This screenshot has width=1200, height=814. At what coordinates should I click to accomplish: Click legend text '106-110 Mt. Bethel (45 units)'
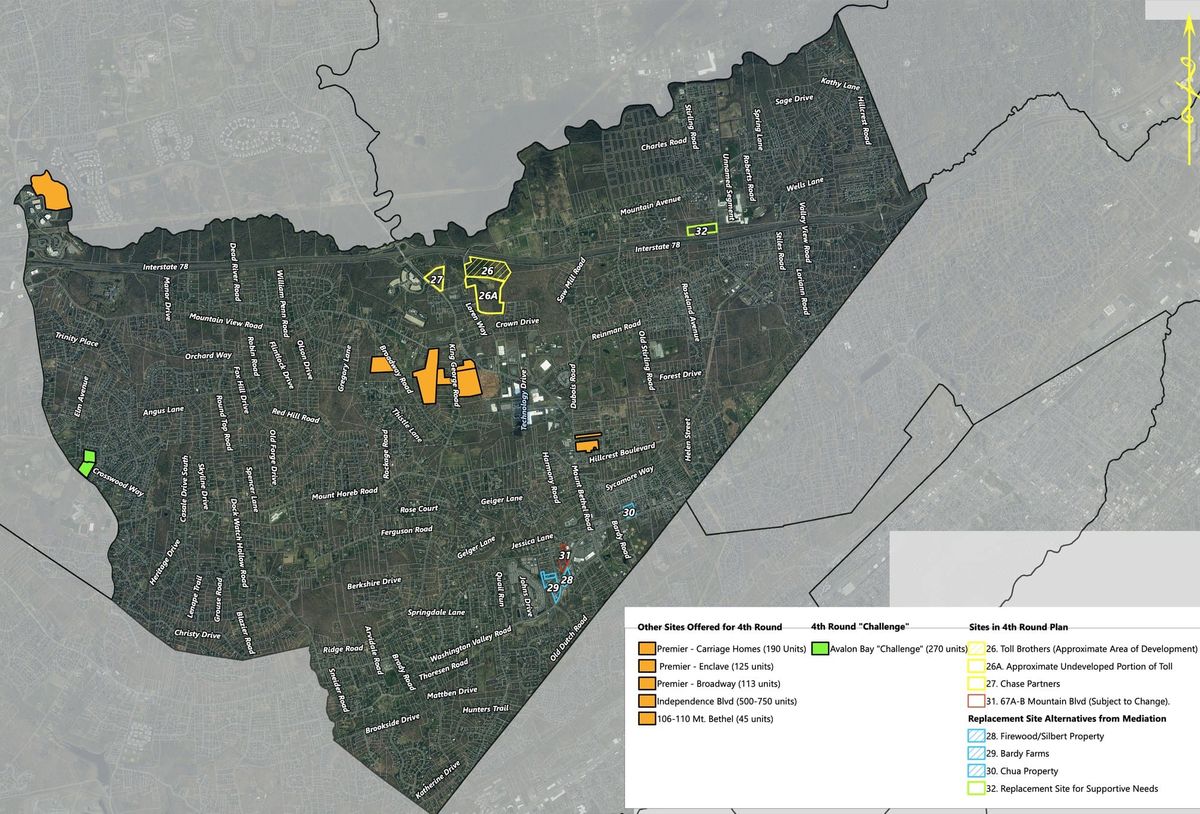point(714,719)
